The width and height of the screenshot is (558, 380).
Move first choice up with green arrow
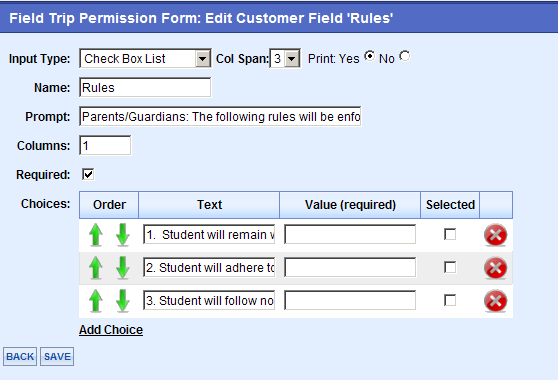coord(96,235)
